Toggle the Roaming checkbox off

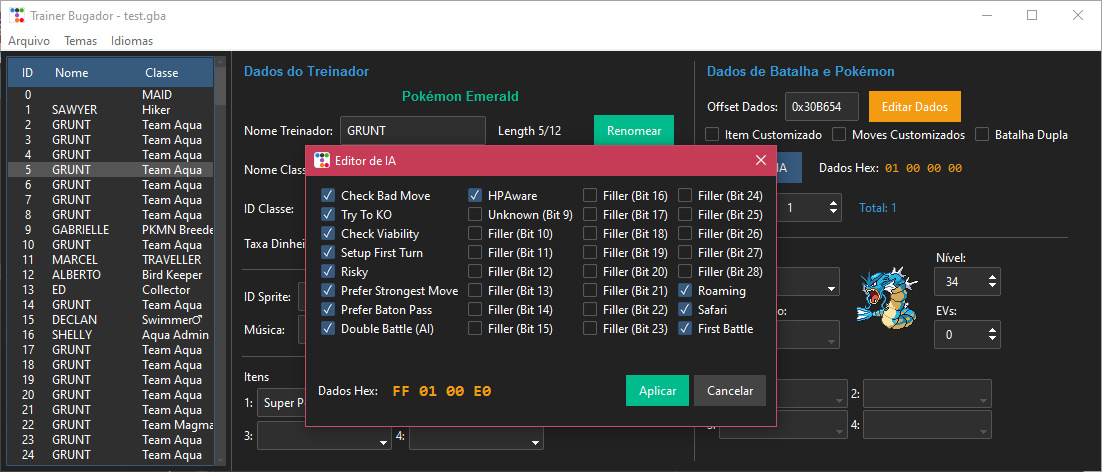(685, 290)
